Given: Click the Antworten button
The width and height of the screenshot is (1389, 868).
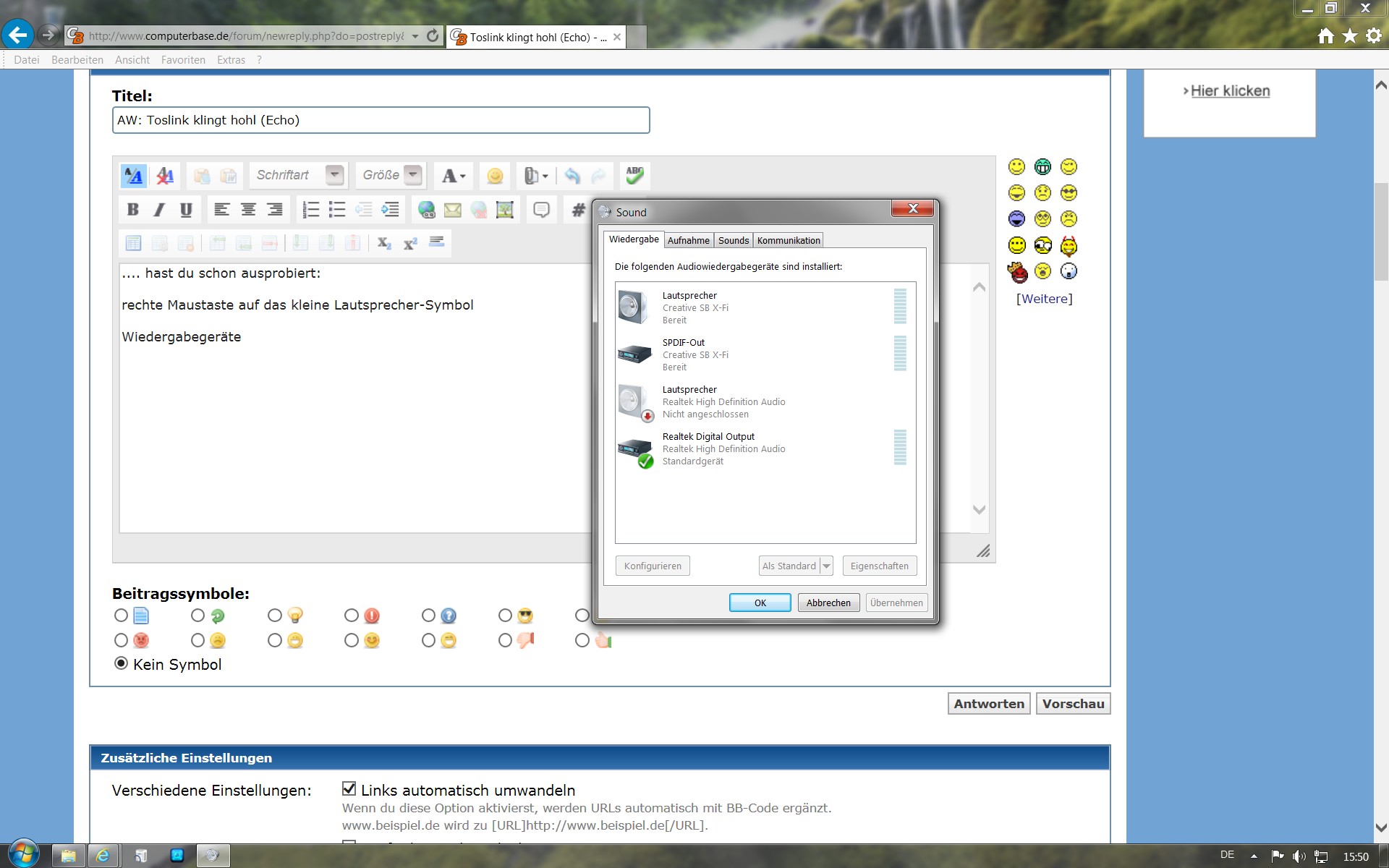Looking at the screenshot, I should pyautogui.click(x=988, y=704).
